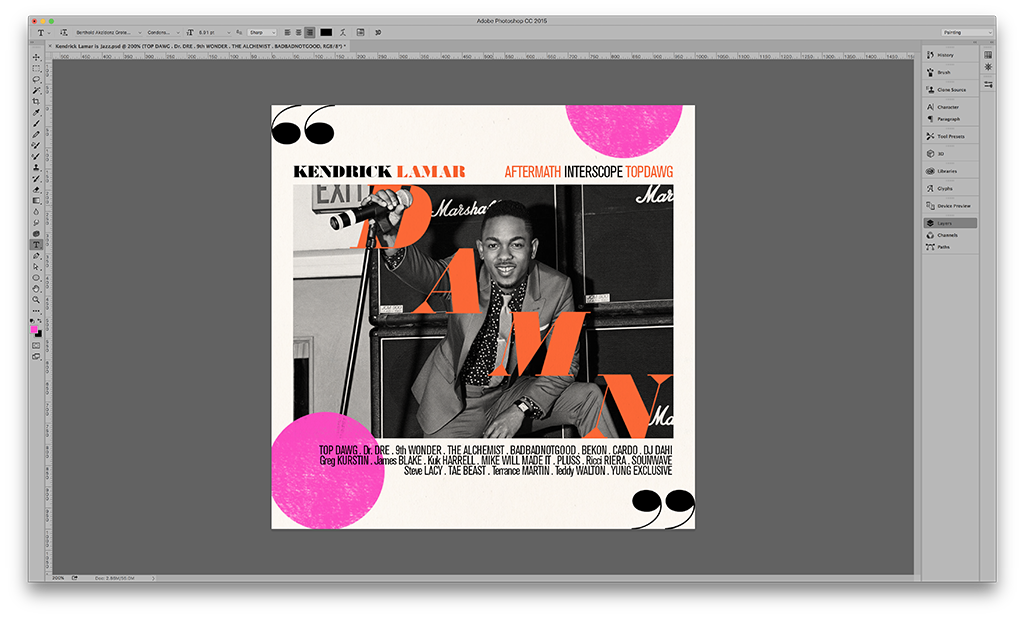Open the font style dropdown
The image size is (1024, 620).
tap(162, 32)
